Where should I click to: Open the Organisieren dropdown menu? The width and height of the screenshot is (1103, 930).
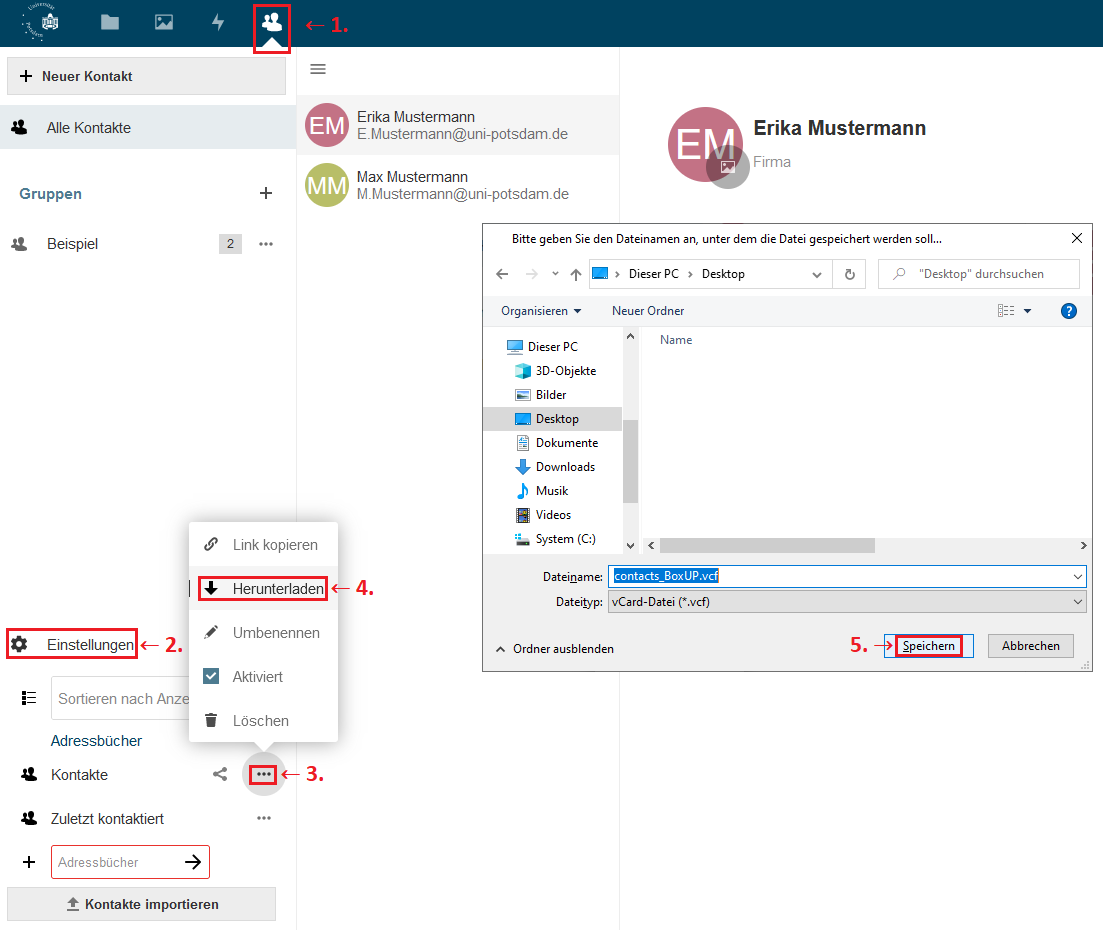click(x=541, y=311)
